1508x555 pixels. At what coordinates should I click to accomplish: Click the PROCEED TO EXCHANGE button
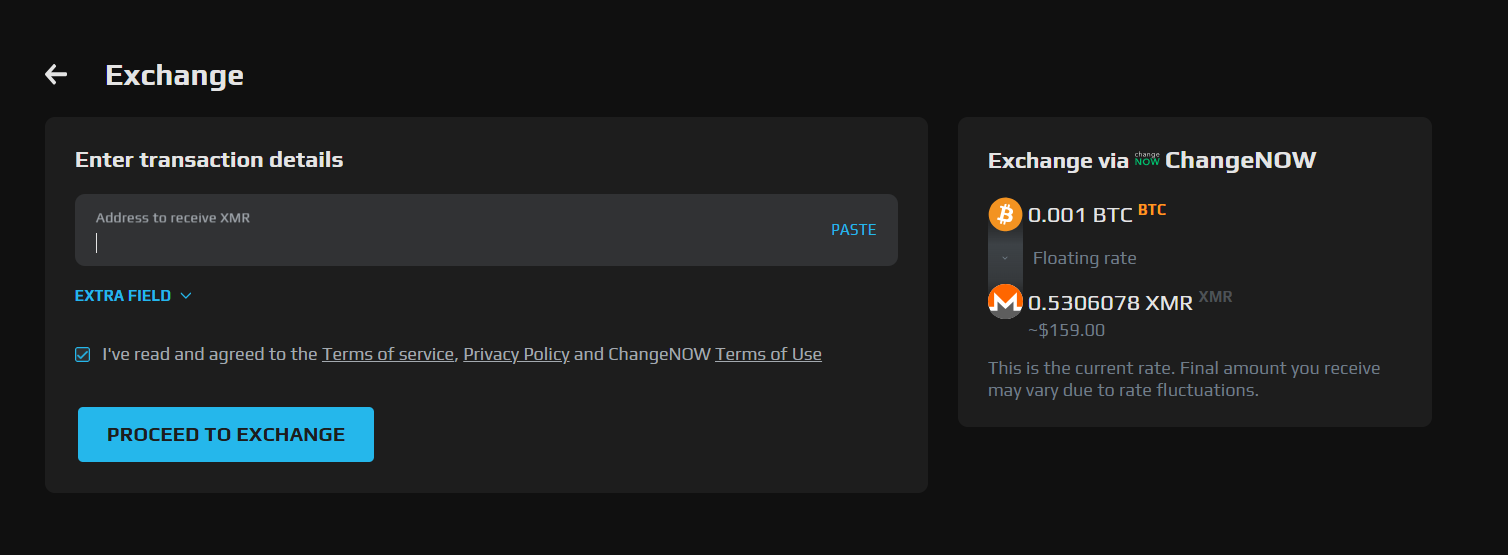226,434
